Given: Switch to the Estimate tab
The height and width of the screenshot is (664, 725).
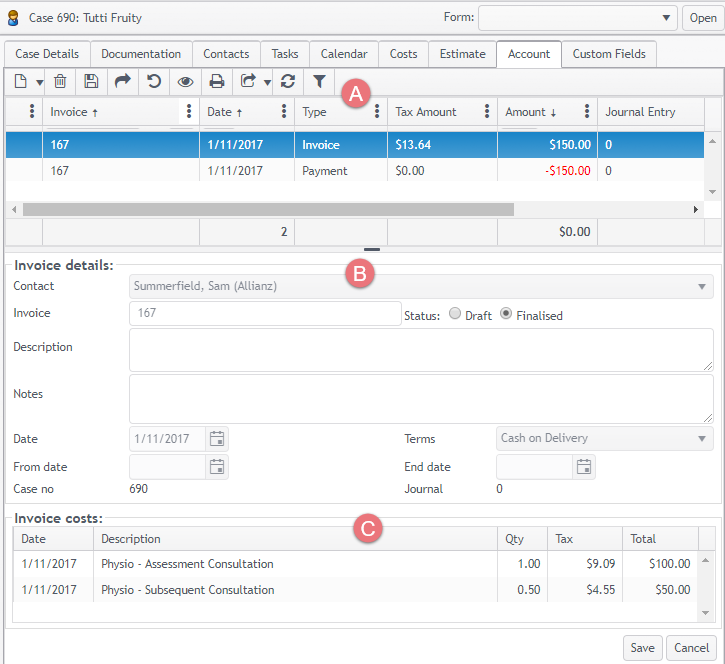Looking at the screenshot, I should pyautogui.click(x=463, y=54).
